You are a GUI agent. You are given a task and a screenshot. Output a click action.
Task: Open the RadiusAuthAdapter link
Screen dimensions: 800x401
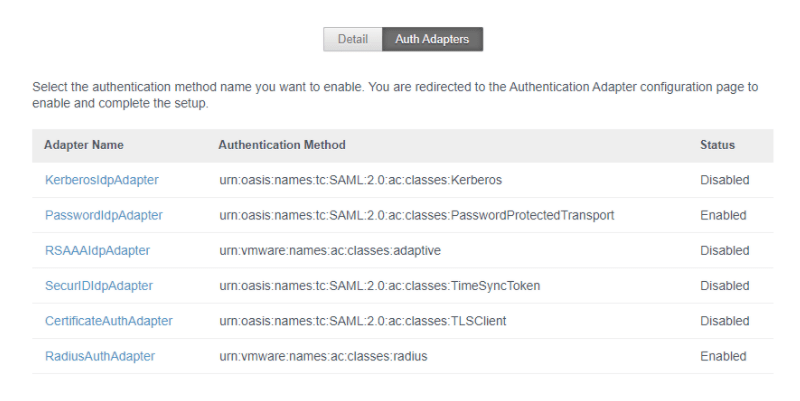(x=99, y=356)
